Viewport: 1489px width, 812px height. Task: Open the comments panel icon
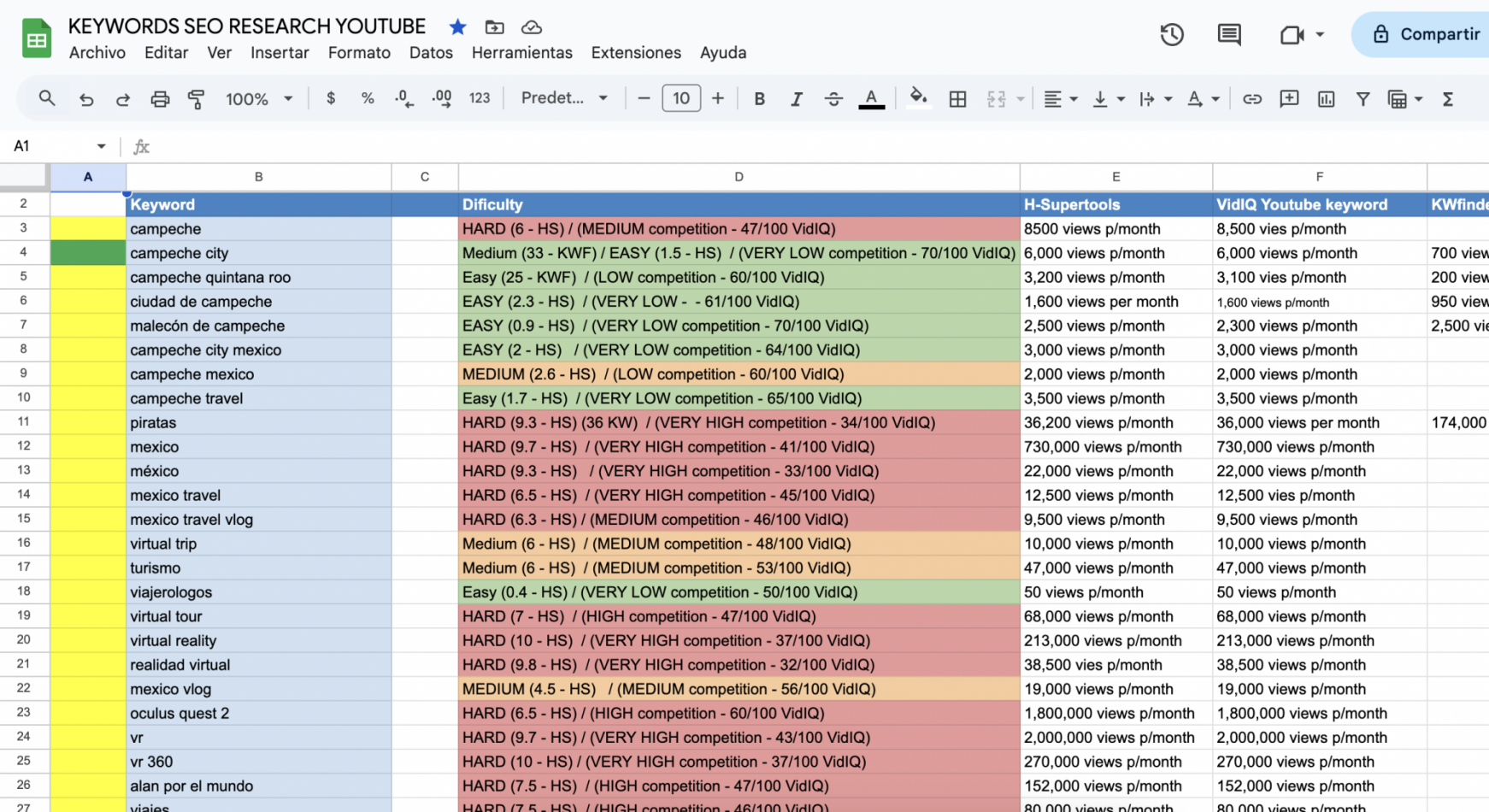pyautogui.click(x=1229, y=35)
